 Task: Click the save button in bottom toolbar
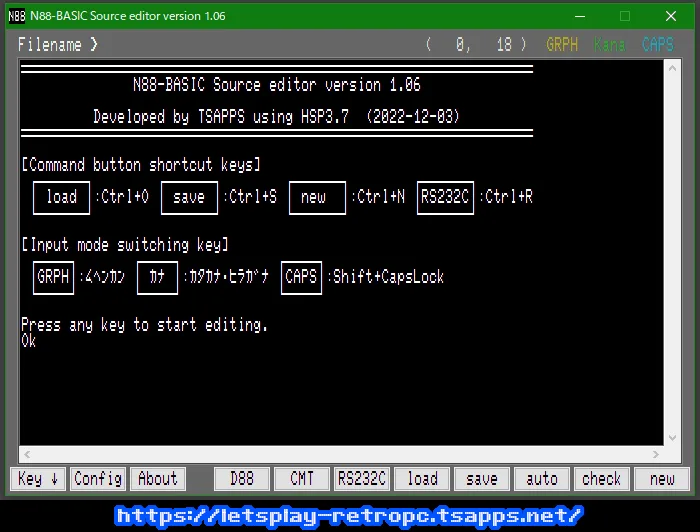(482, 479)
